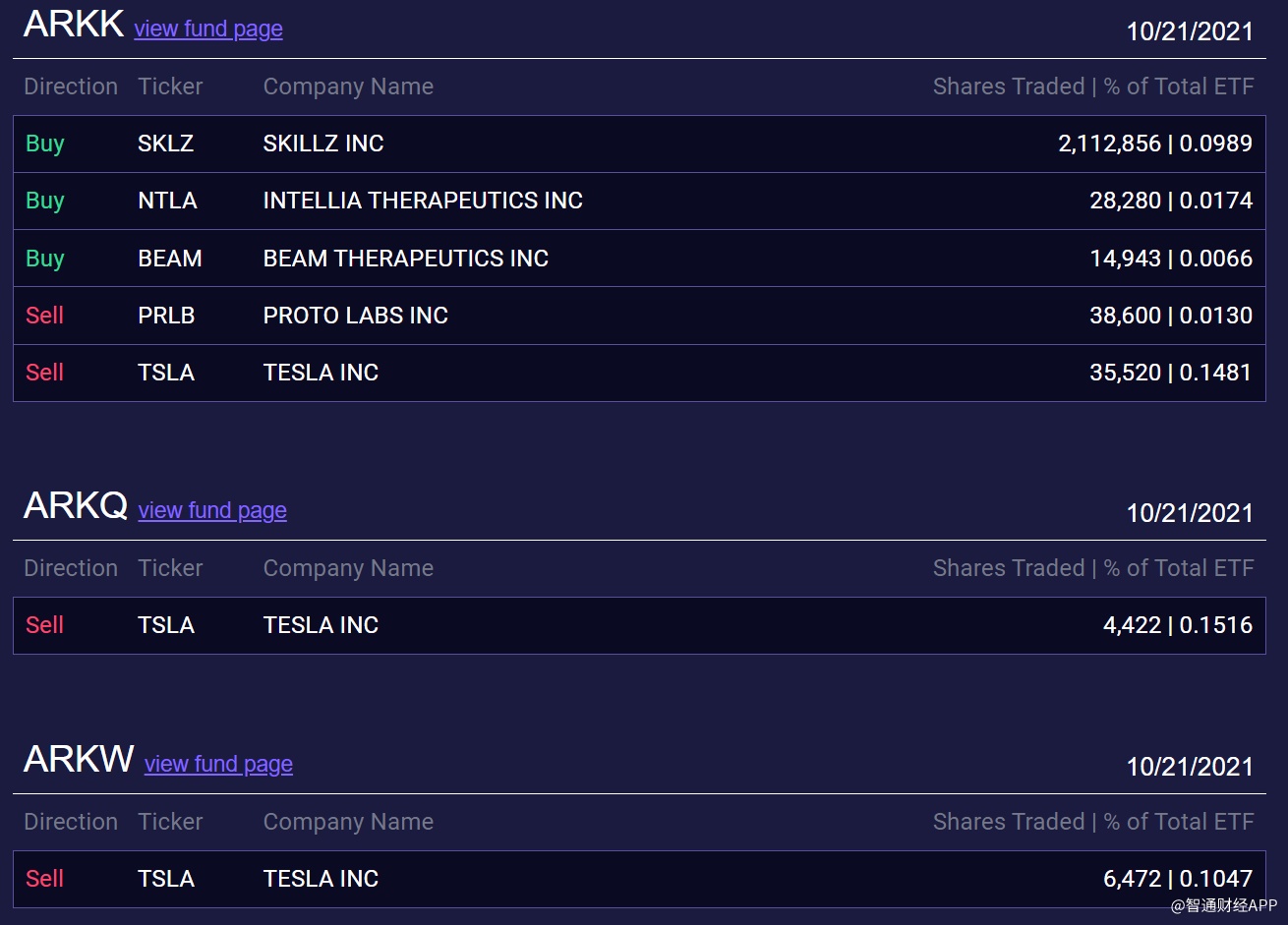Click the Sell label in the PRLB row
Screen dimensions: 1288x925
[44, 316]
